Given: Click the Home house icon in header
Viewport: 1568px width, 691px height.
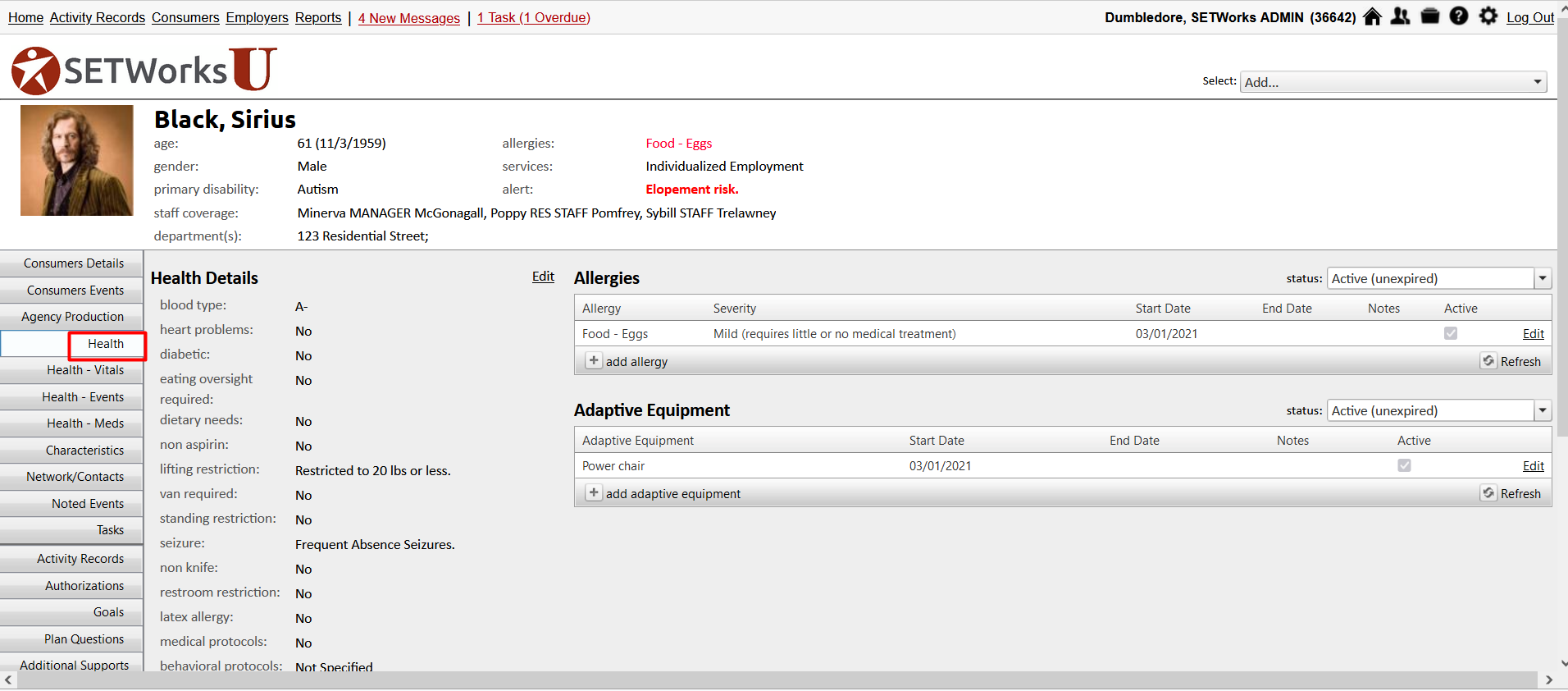Looking at the screenshot, I should 1372,16.
